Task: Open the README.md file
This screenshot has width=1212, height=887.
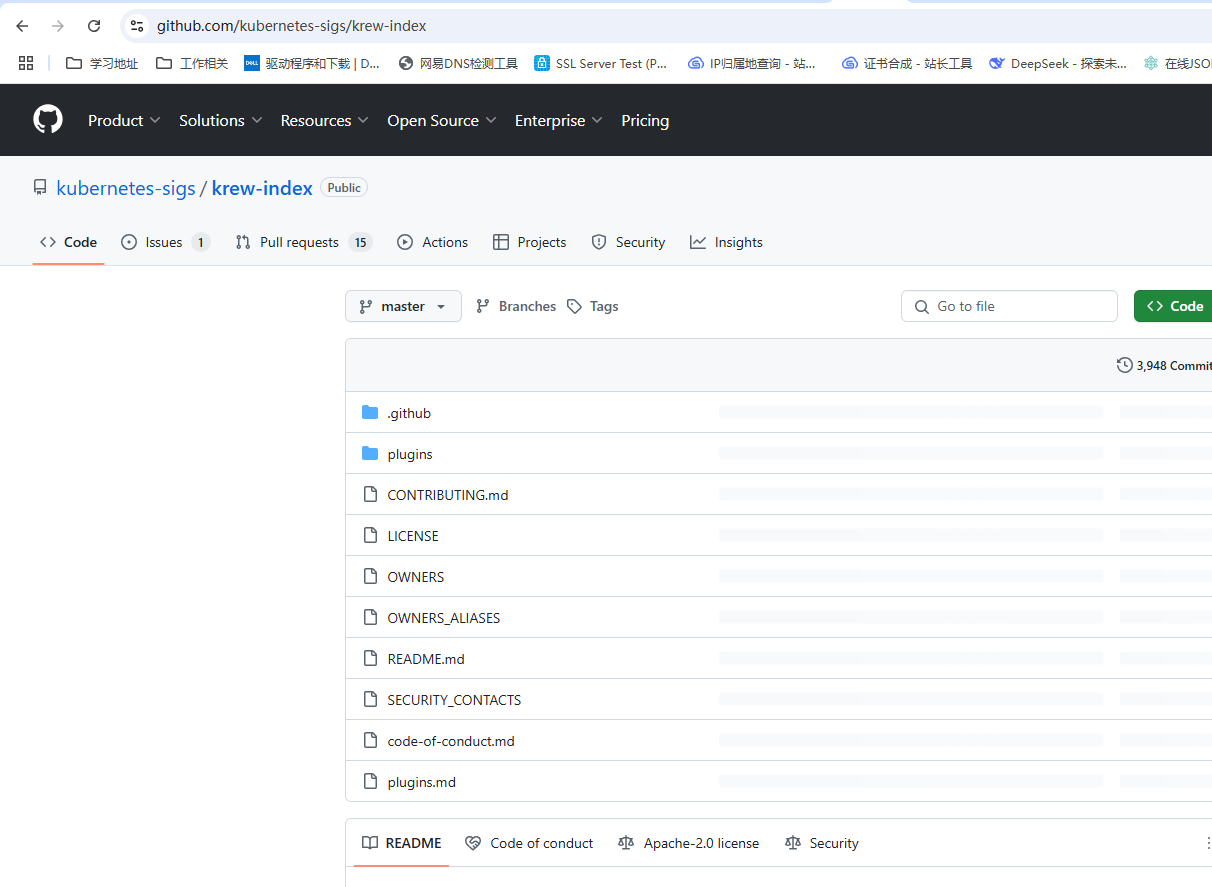Action: [x=426, y=659]
